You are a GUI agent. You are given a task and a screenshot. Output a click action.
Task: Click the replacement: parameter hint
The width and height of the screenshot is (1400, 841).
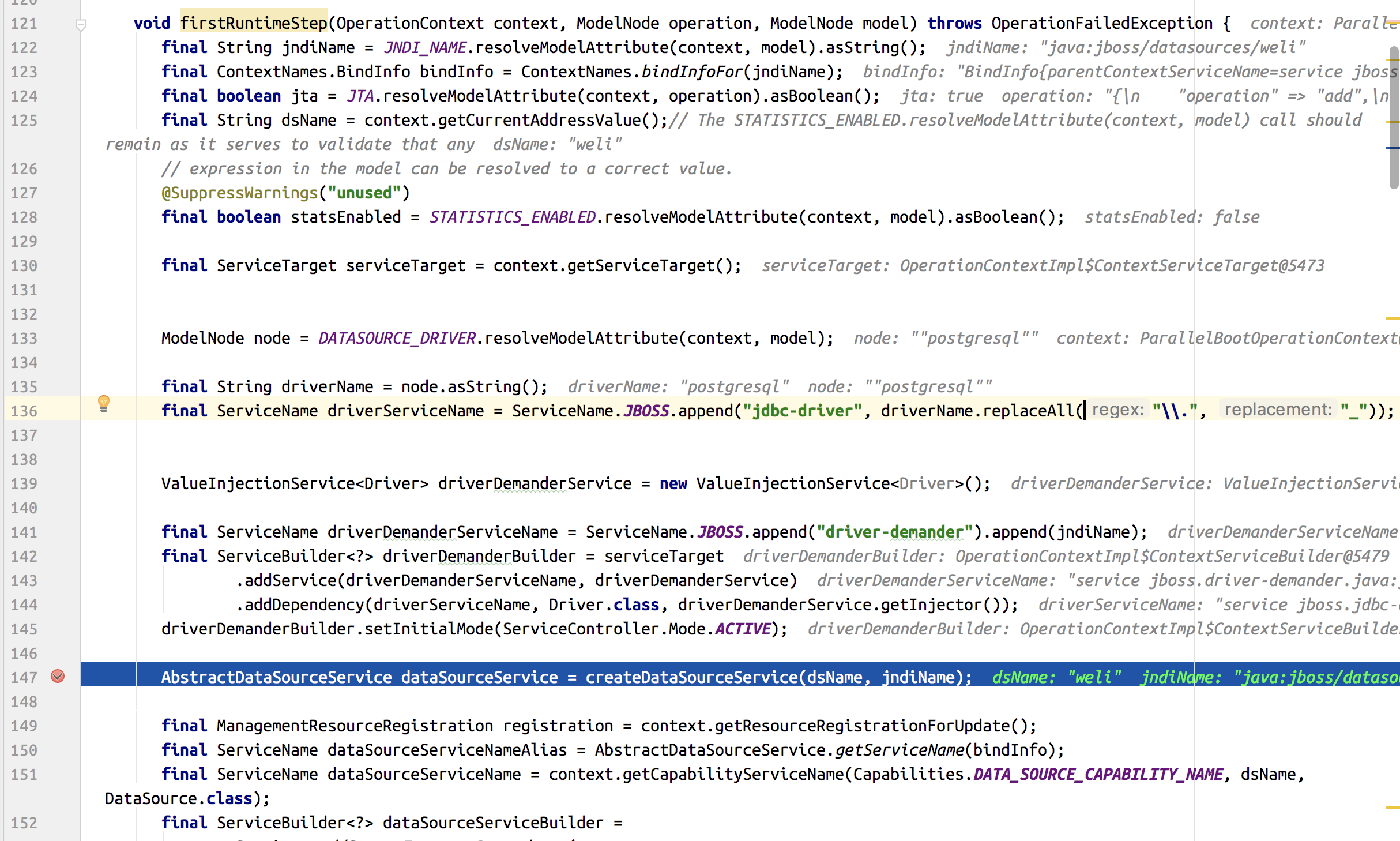tap(1278, 410)
